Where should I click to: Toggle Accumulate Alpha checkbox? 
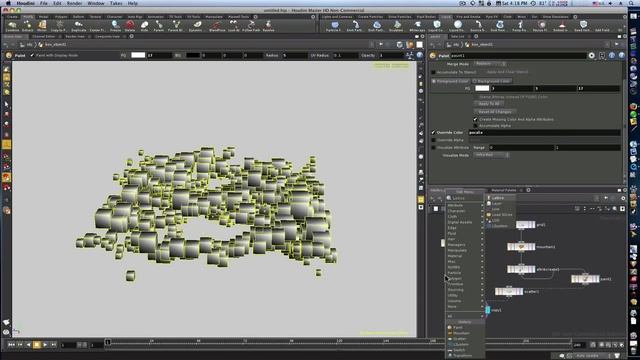click(476, 126)
